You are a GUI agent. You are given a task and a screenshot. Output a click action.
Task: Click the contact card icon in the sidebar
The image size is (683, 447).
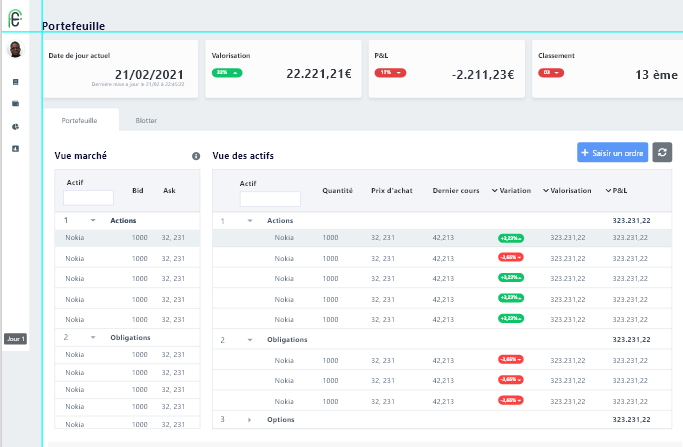coord(15,148)
